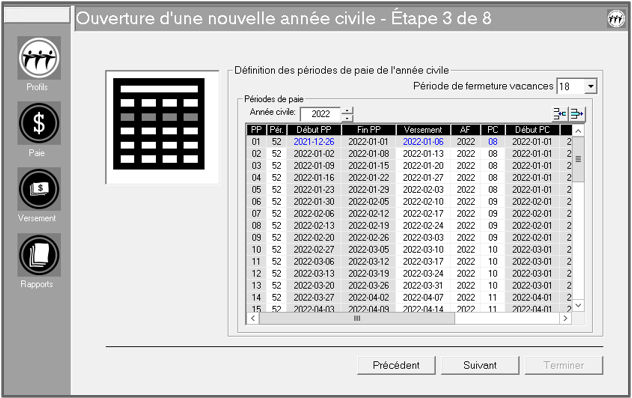The image size is (632, 398).
Task: Select PP row number 01
Action: pos(256,142)
